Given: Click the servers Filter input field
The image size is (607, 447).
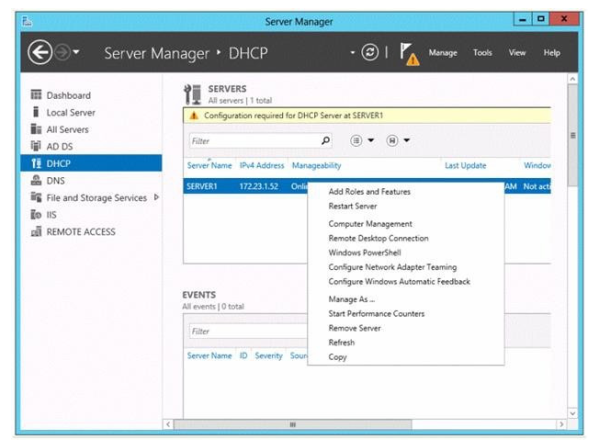Looking at the screenshot, I should [254, 141].
